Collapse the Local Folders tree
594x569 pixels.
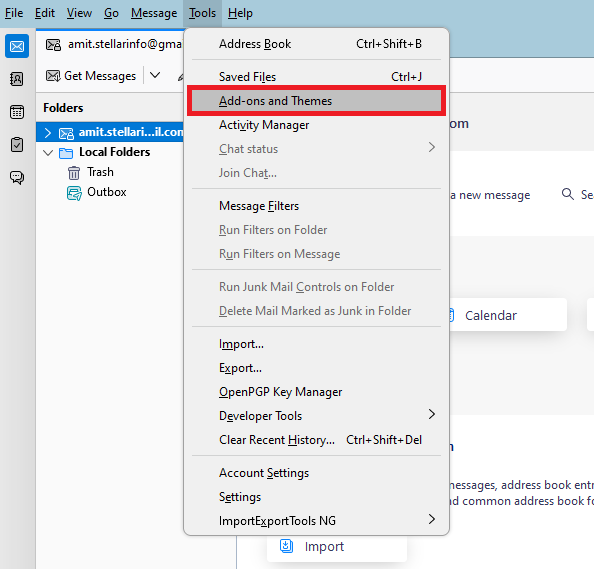tap(48, 153)
